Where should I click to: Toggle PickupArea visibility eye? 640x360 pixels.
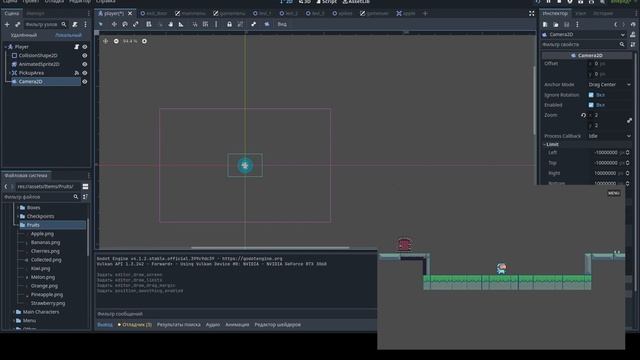coord(84,73)
